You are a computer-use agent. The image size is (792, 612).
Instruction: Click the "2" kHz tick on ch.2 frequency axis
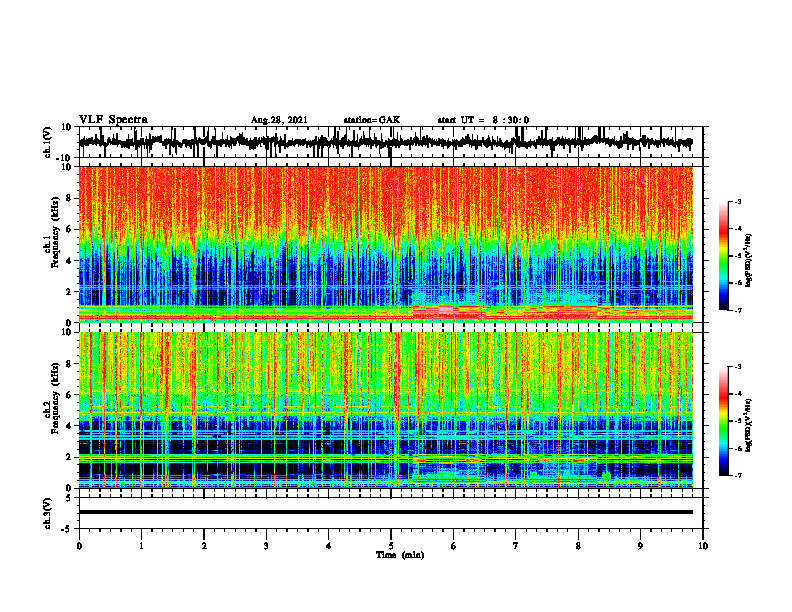(70, 457)
